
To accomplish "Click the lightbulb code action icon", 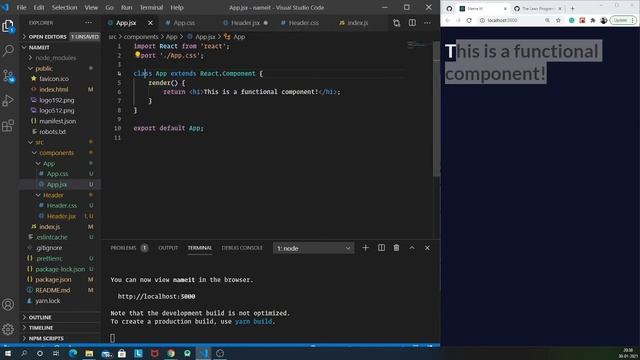I will click(138, 55).
